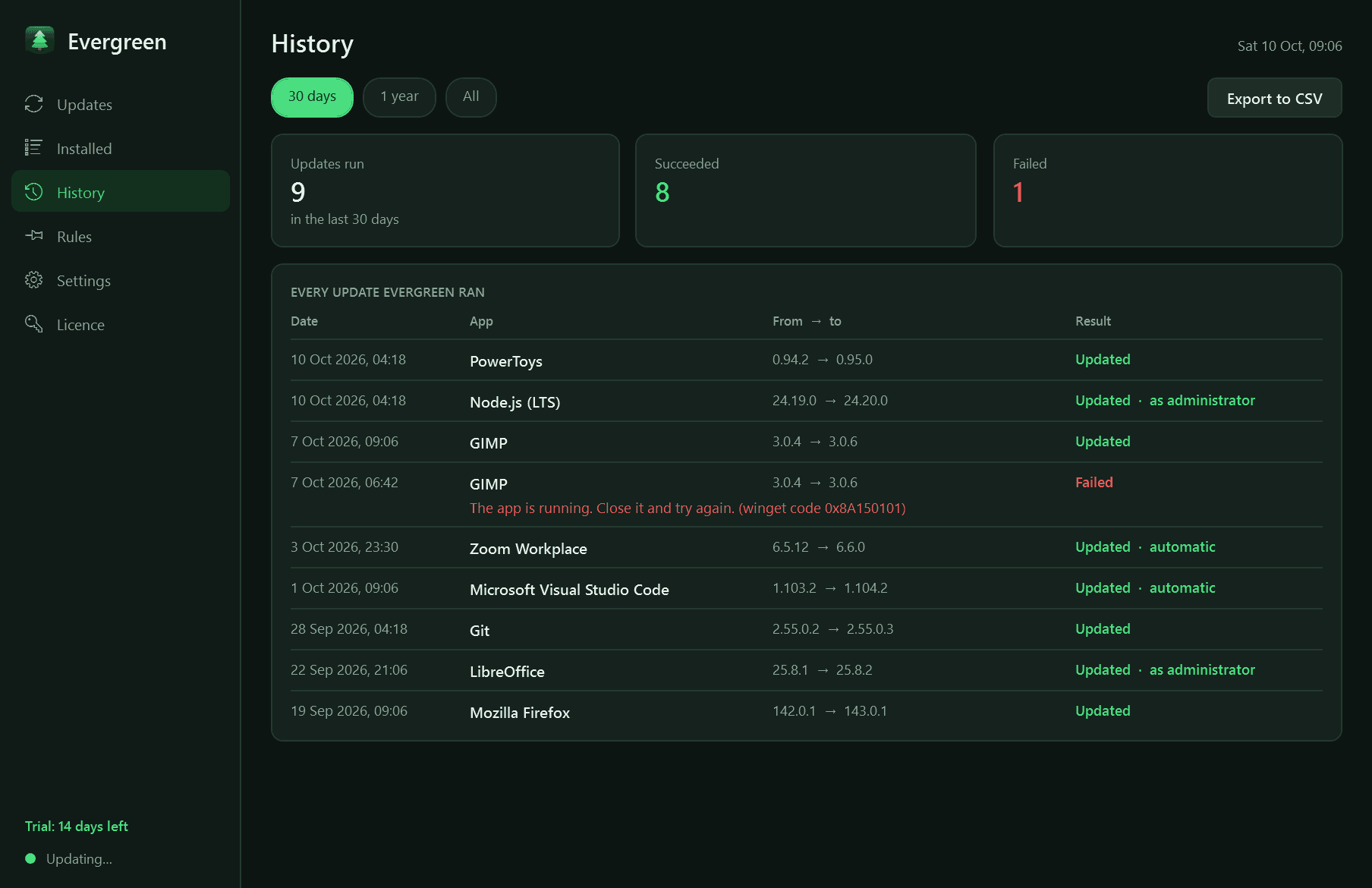Click the 28 Sep 2026, 04:18 date

(x=349, y=628)
